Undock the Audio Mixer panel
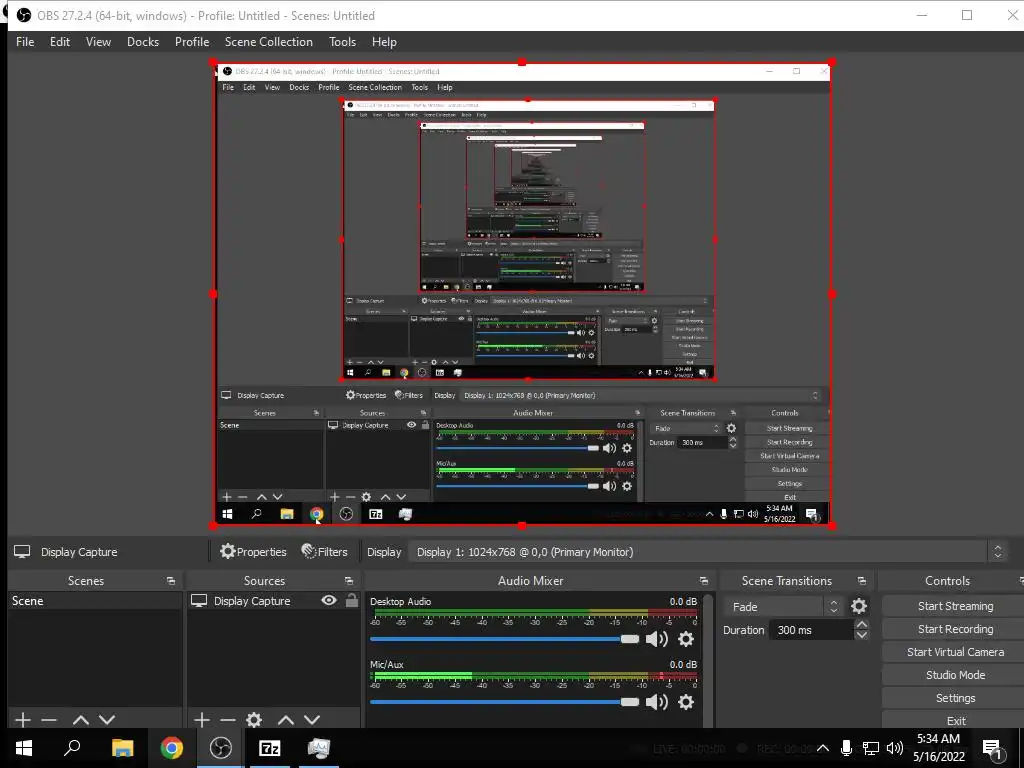The height and width of the screenshot is (768, 1024). 703,581
